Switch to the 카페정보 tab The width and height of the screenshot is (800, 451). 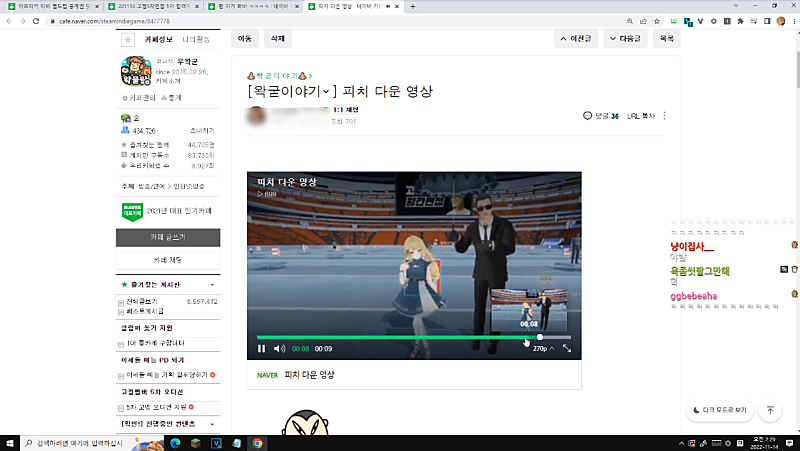click(x=159, y=40)
